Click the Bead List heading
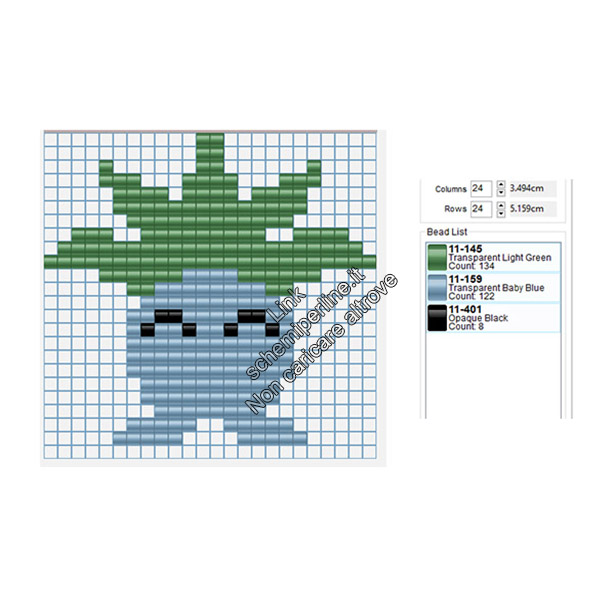This screenshot has height=600, width=600. 447,232
